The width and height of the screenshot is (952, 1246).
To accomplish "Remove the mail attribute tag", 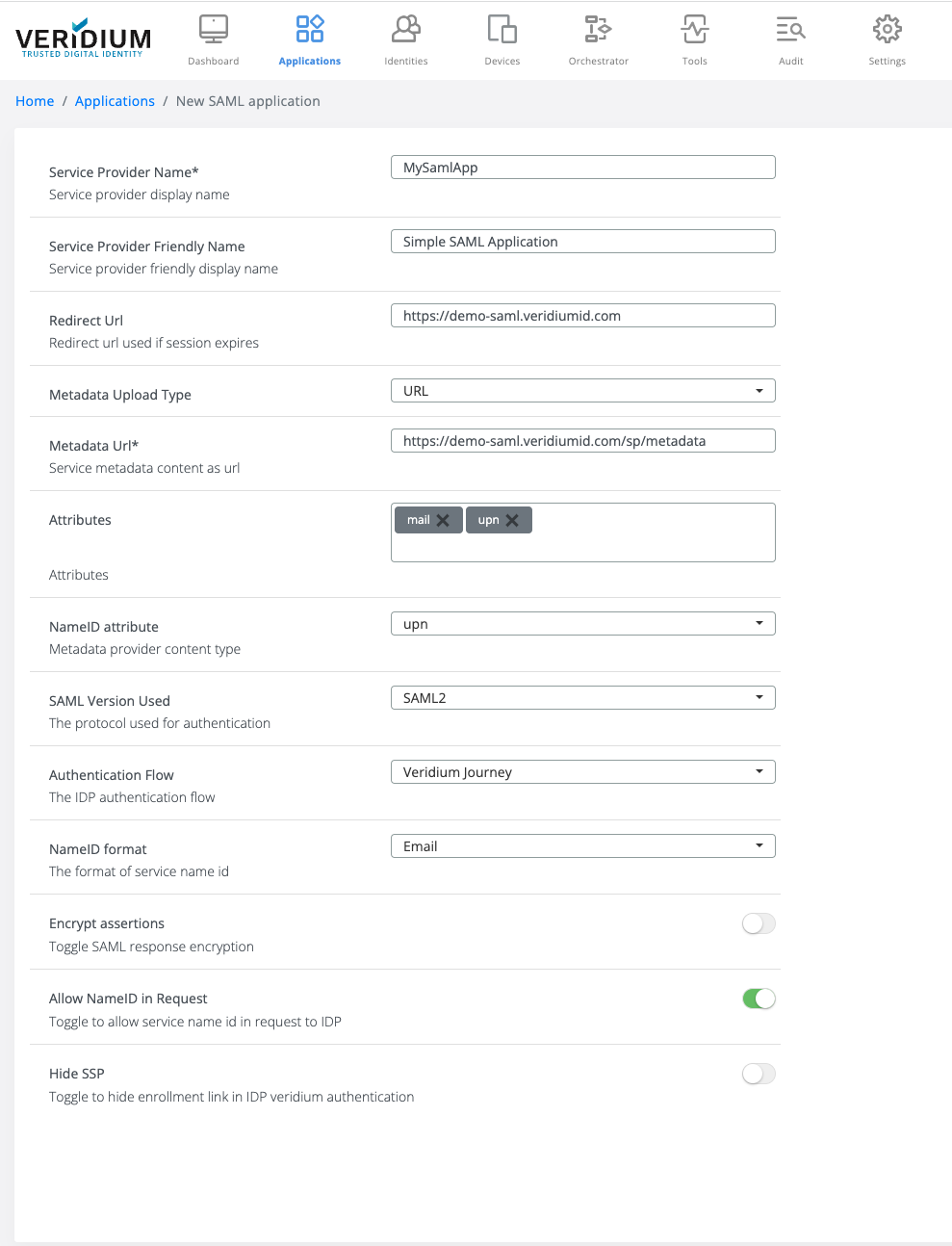I will tap(443, 520).
